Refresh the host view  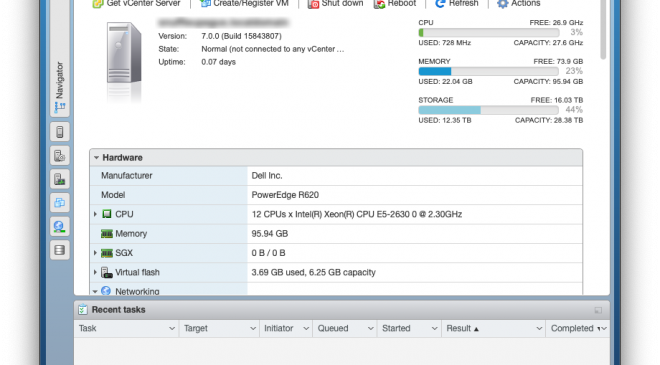tap(457, 3)
